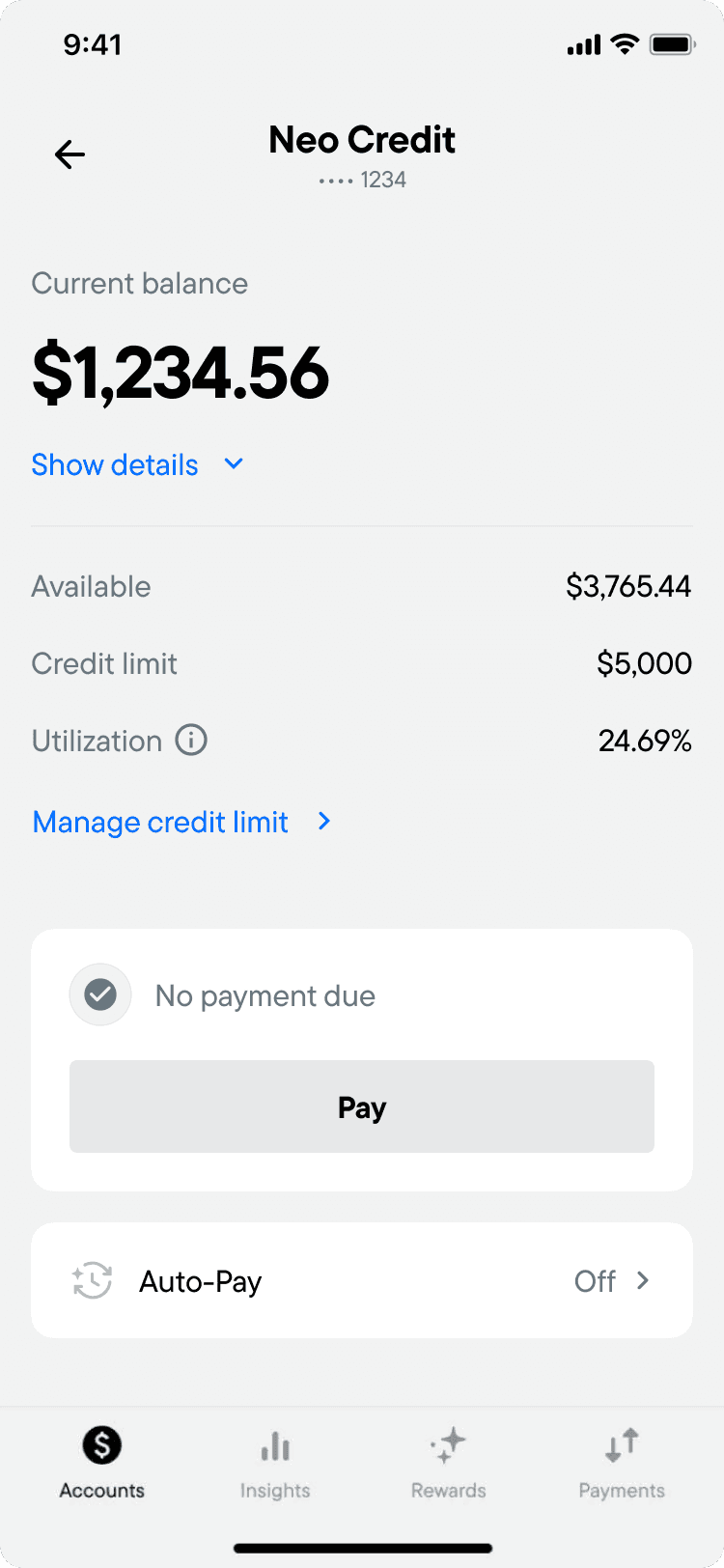
Task: Tap the battery status icon
Action: pyautogui.click(x=673, y=44)
